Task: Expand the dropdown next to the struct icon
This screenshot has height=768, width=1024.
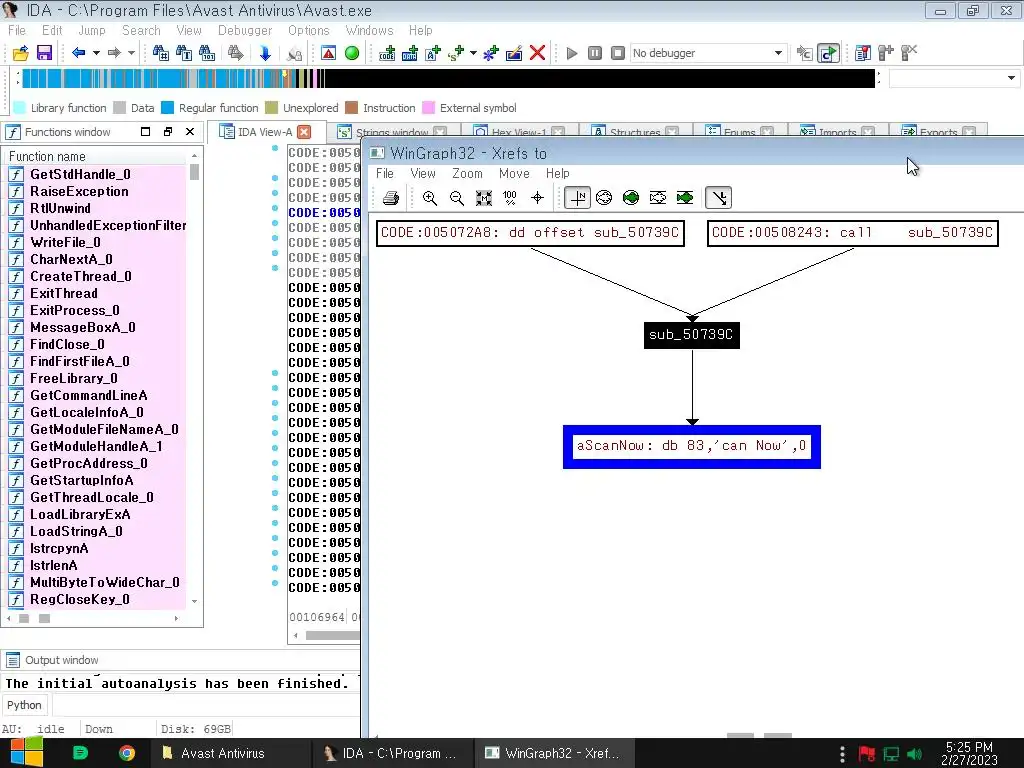Action: (473, 53)
